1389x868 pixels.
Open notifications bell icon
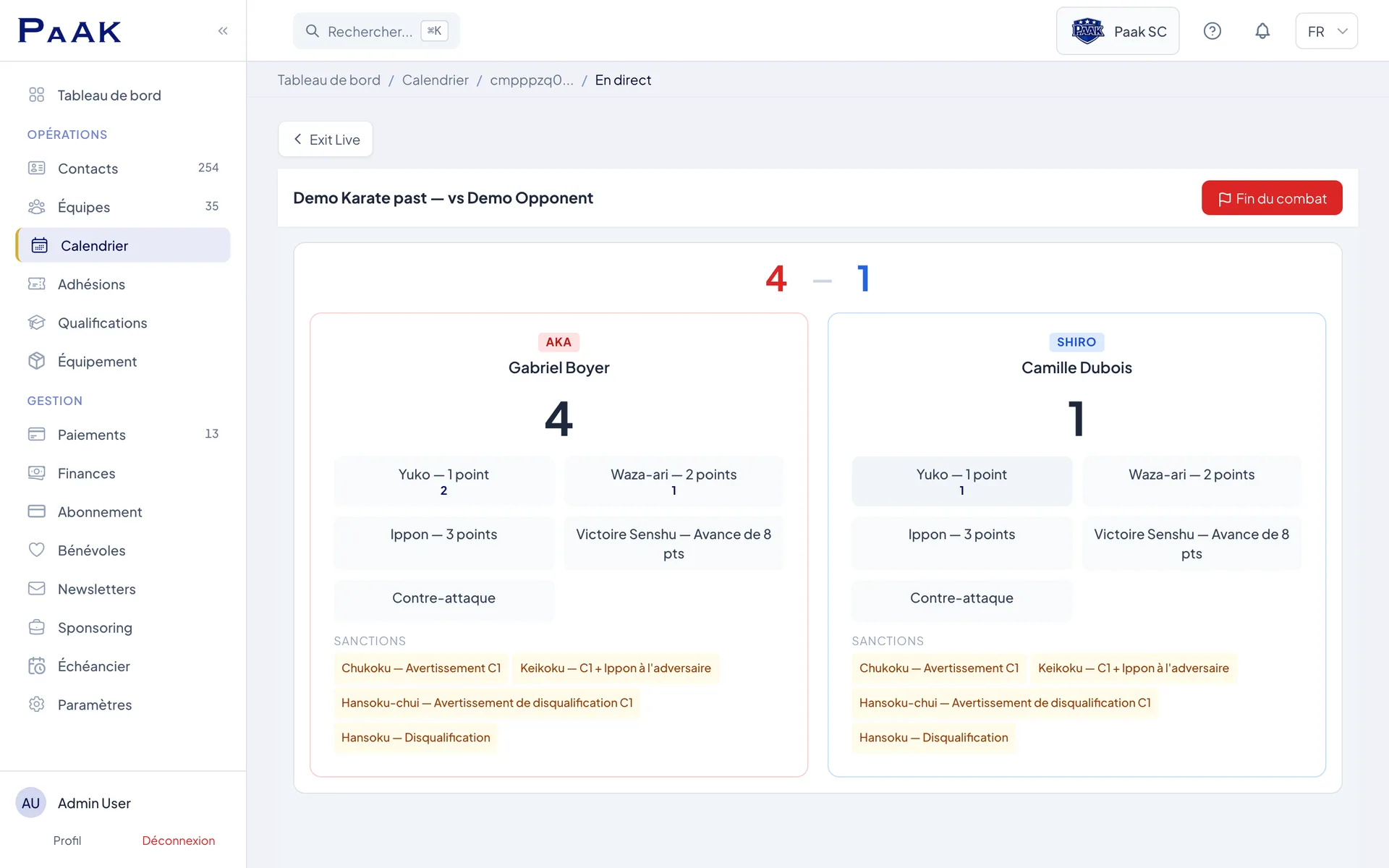1262,31
